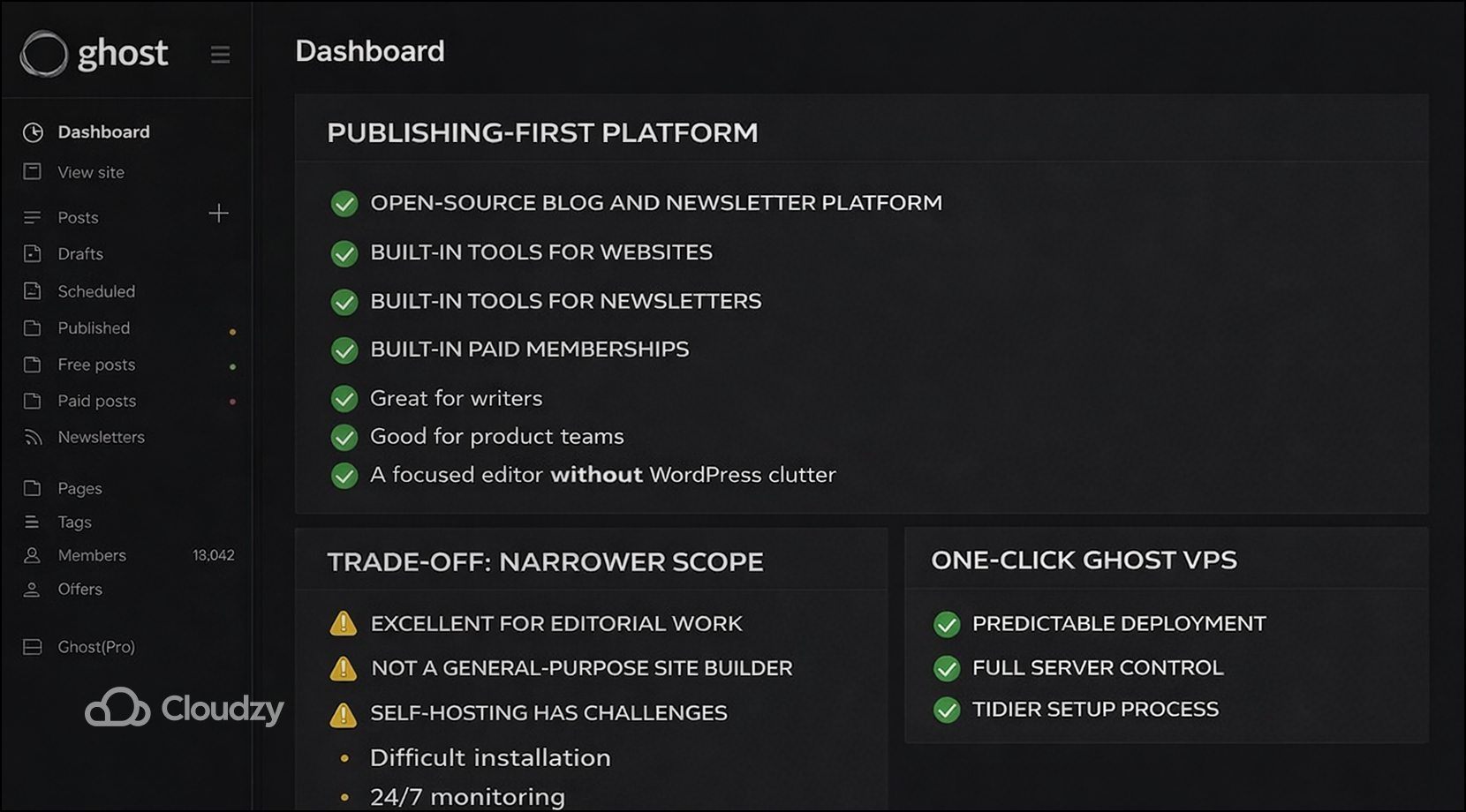Image resolution: width=1466 pixels, height=812 pixels.
Task: Open the Drafts section
Action: click(80, 253)
